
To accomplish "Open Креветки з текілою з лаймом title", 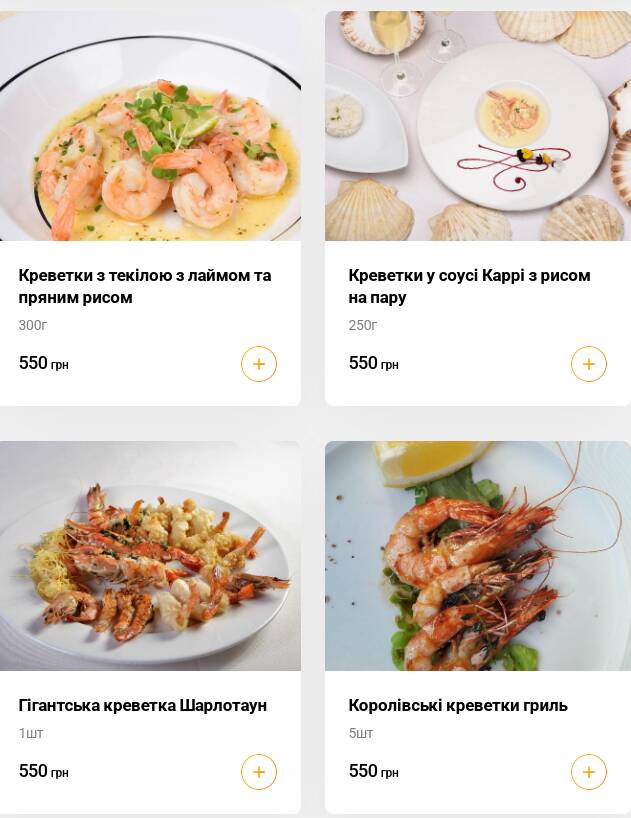I will [x=145, y=286].
